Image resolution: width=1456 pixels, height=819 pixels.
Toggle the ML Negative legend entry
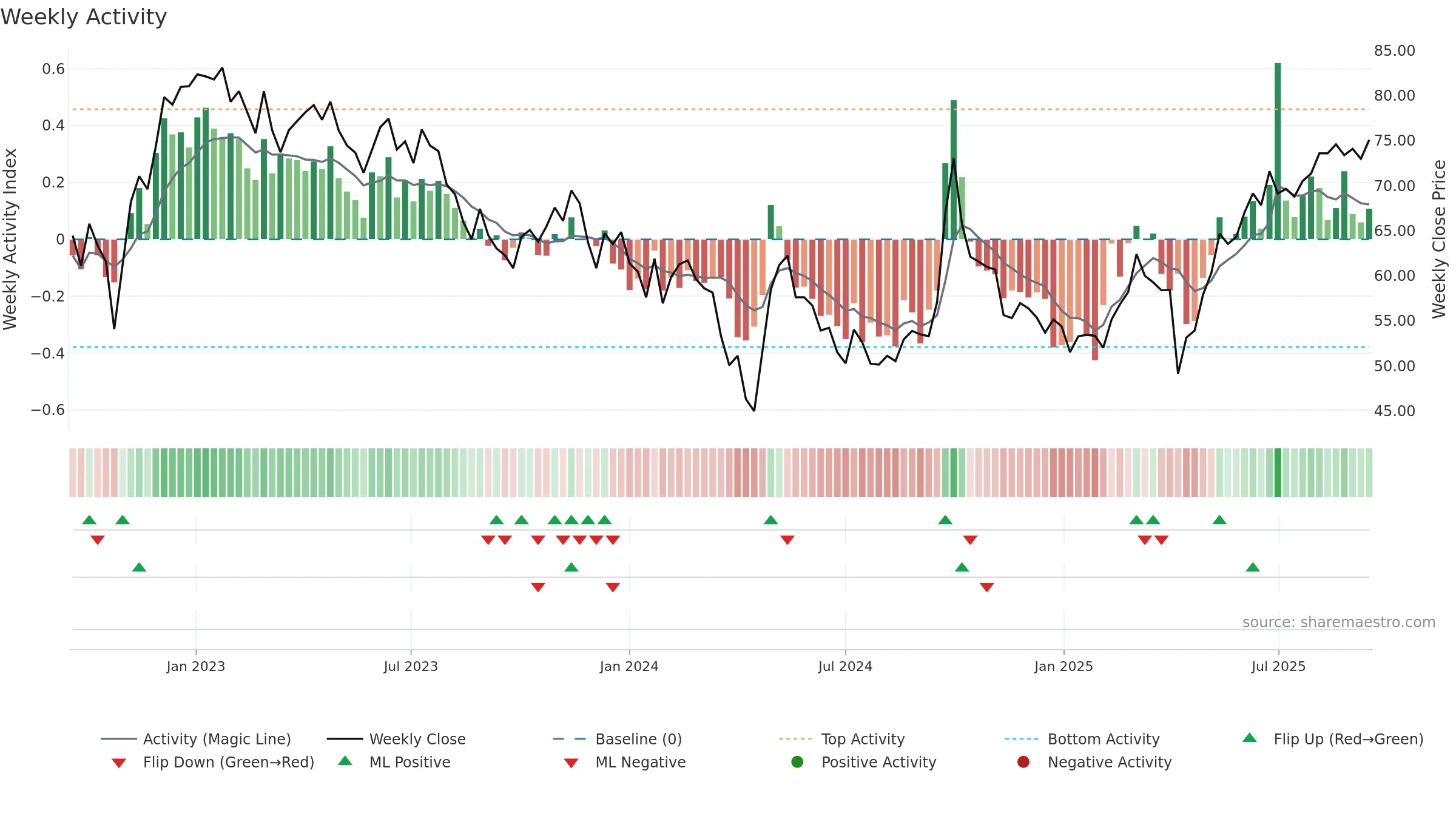pos(625,762)
